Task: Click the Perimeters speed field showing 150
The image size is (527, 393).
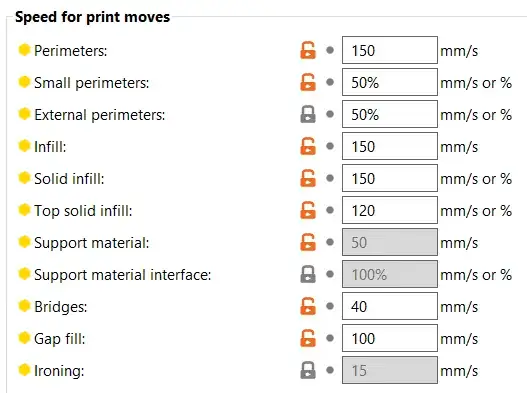Action: [390, 50]
